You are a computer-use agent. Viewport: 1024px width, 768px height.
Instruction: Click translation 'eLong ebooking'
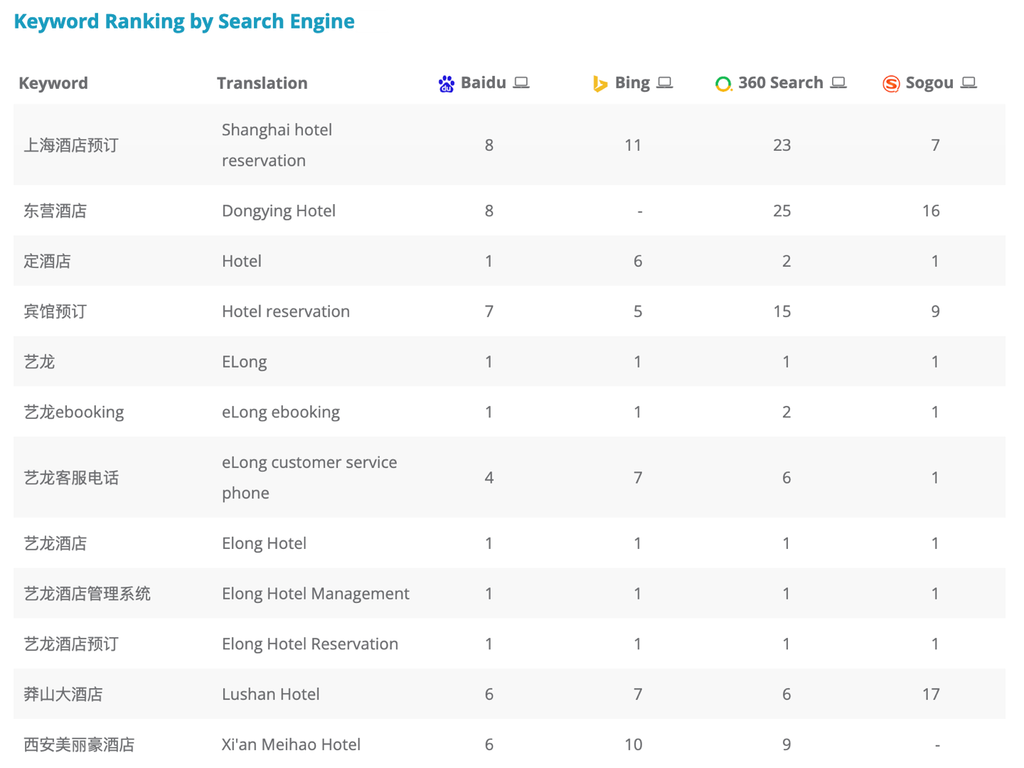click(281, 412)
